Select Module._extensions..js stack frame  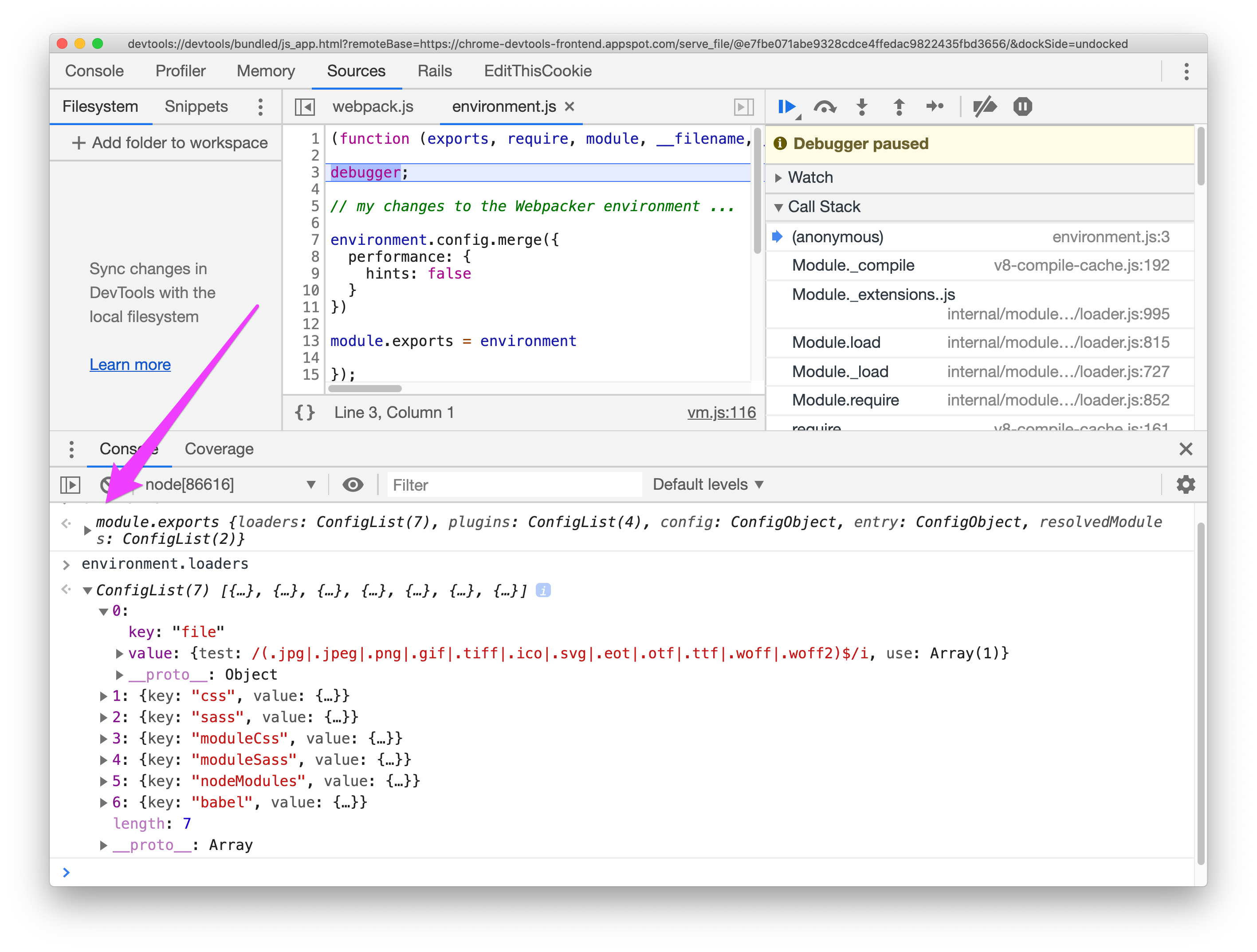[x=980, y=304]
